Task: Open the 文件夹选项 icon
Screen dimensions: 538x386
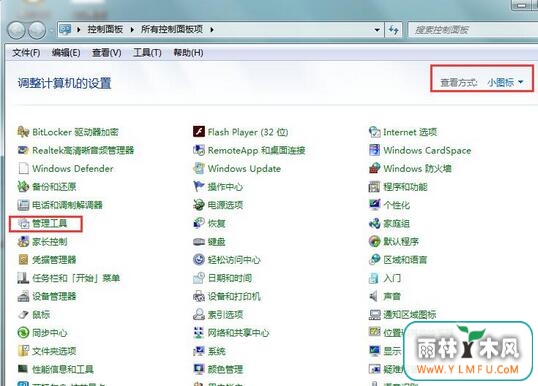Action: click(23, 351)
